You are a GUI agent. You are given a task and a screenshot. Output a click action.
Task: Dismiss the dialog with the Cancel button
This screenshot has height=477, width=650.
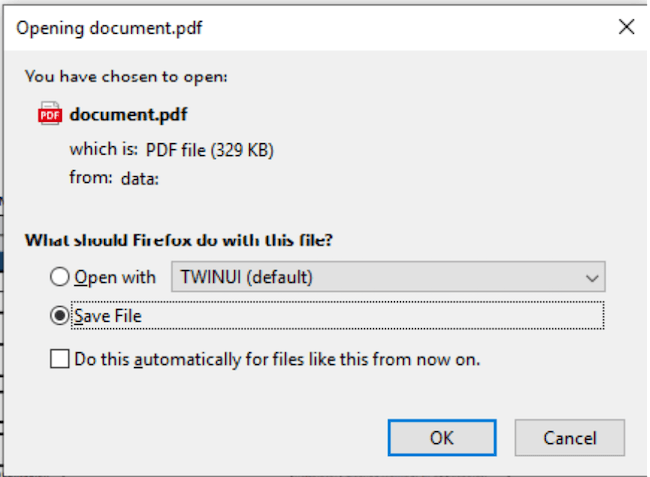coord(570,438)
